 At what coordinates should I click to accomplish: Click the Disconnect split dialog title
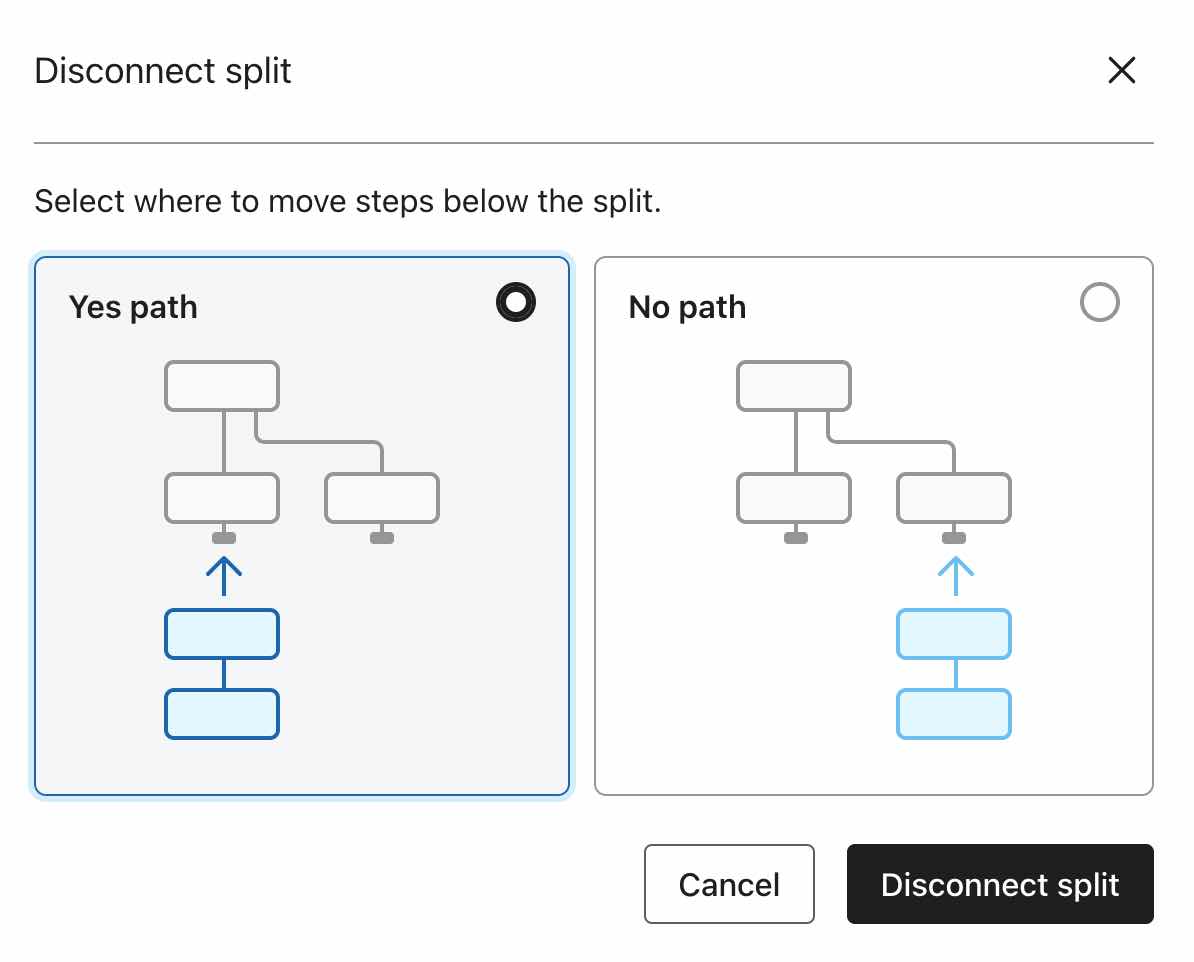[163, 70]
